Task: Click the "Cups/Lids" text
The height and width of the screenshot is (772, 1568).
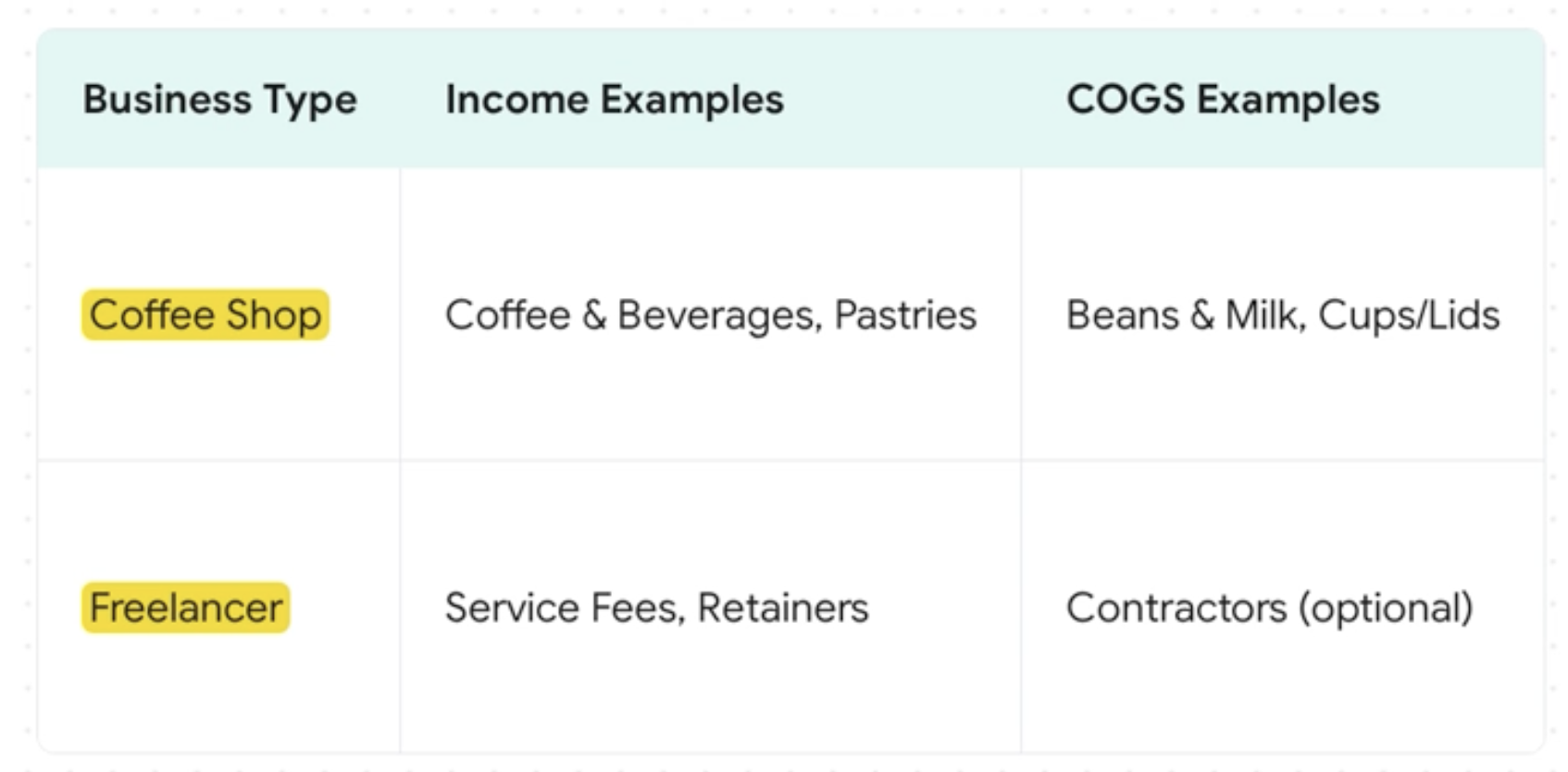Action: (1409, 315)
